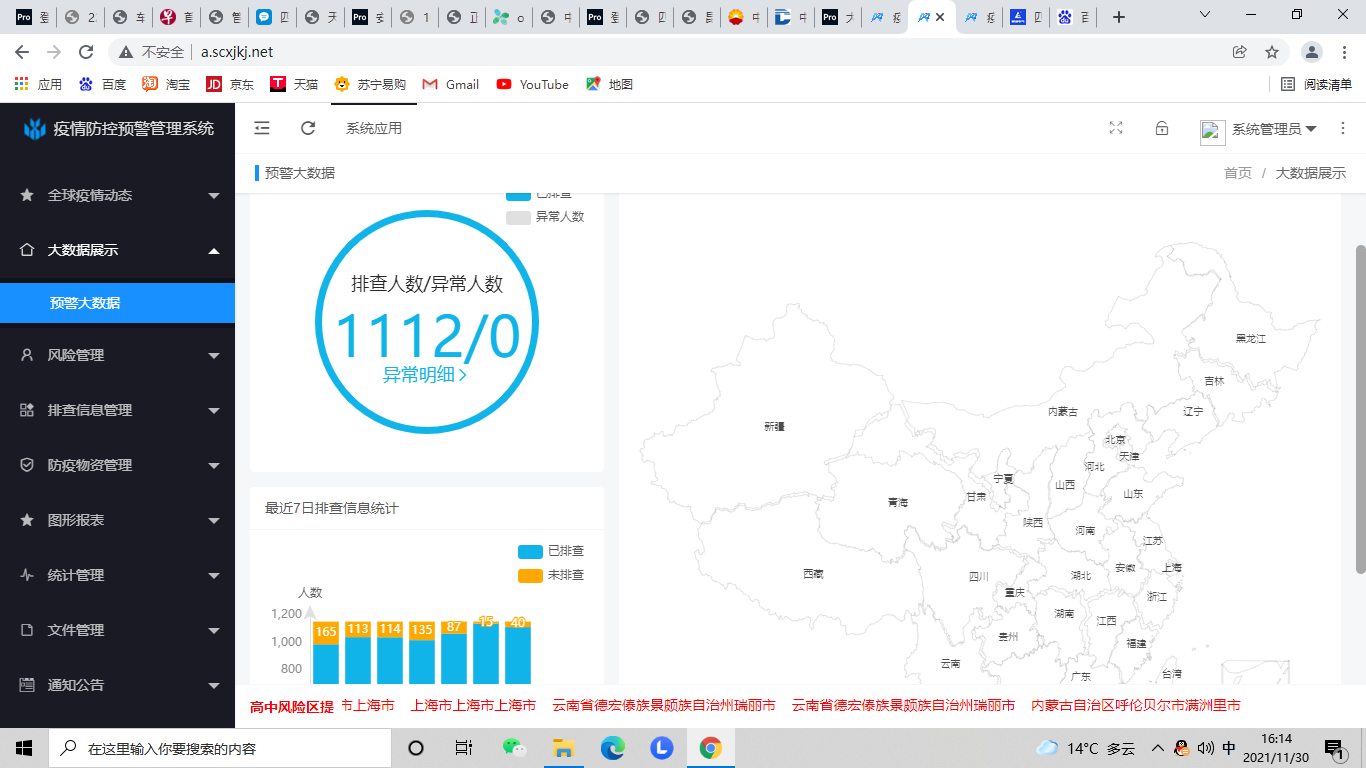Click the grid icon beside 排查信息管理
The height and width of the screenshot is (768, 1366).
[x=27, y=410]
